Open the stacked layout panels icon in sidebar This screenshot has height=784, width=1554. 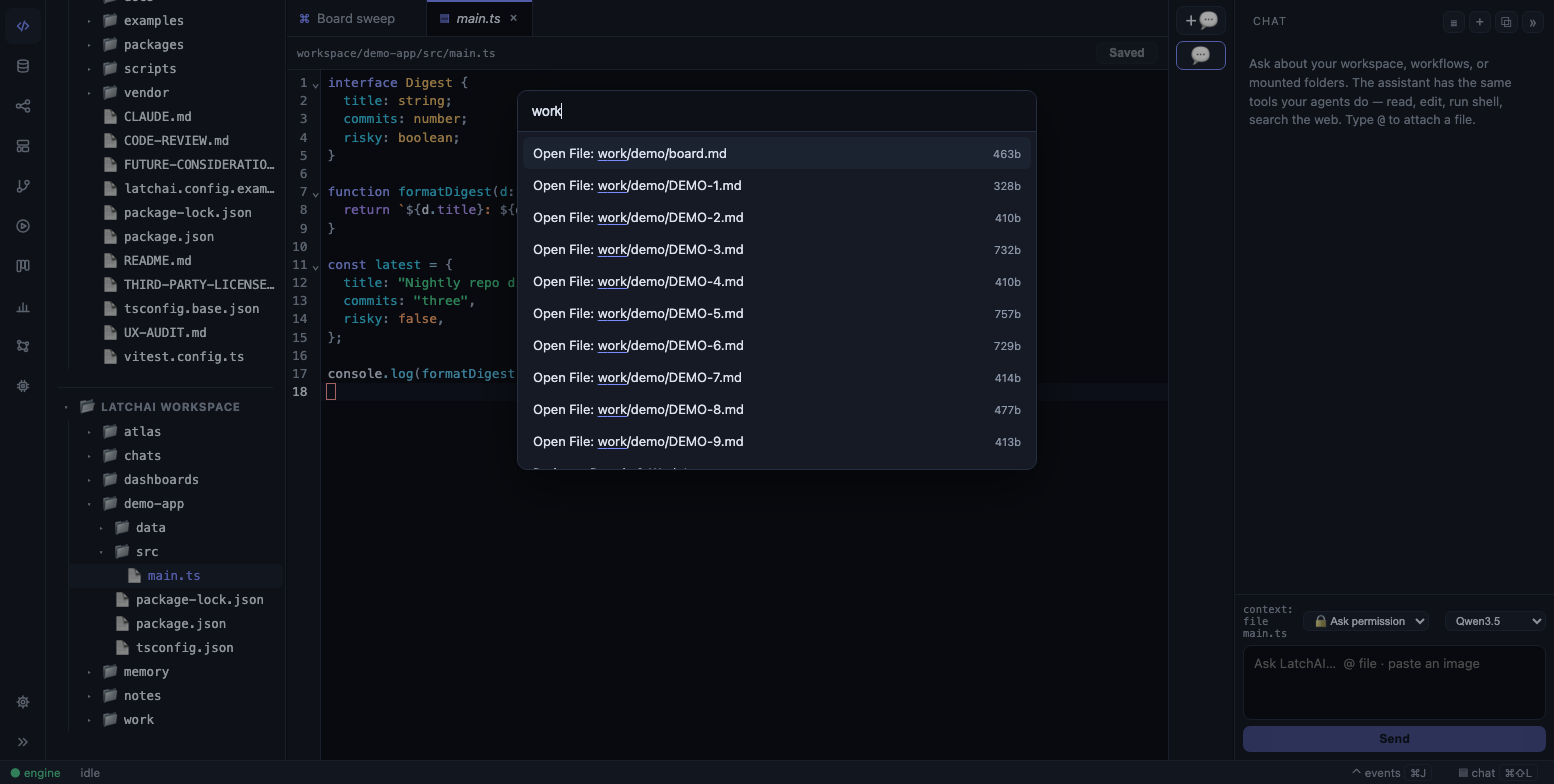coord(23,146)
